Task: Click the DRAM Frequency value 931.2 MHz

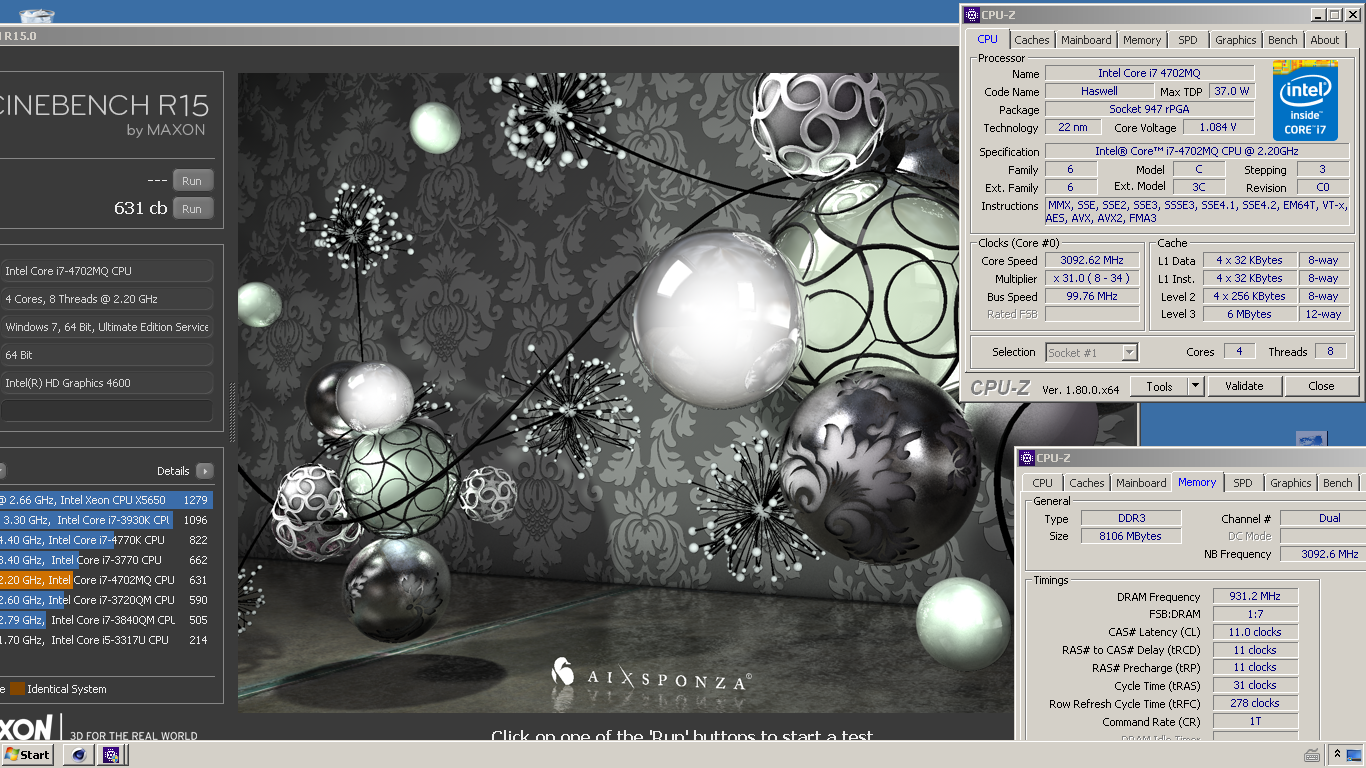Action: (x=1256, y=596)
